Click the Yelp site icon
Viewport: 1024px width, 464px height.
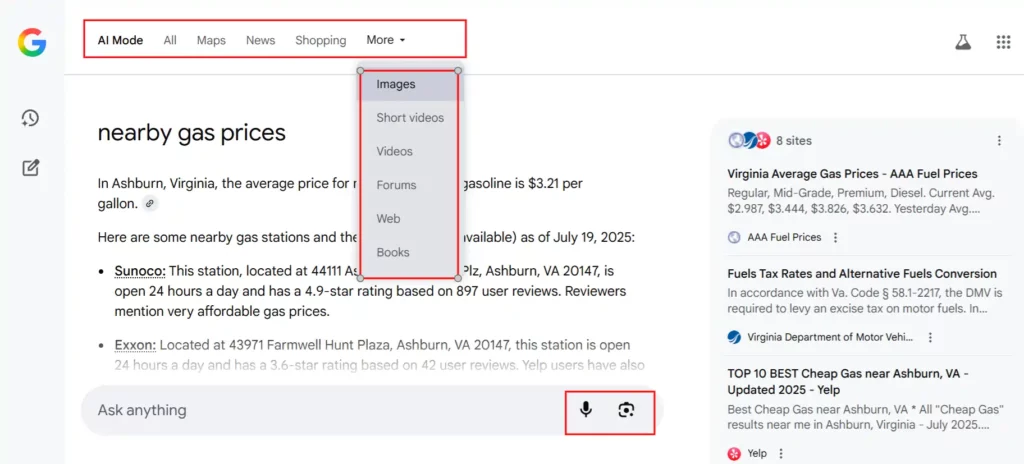(x=734, y=453)
